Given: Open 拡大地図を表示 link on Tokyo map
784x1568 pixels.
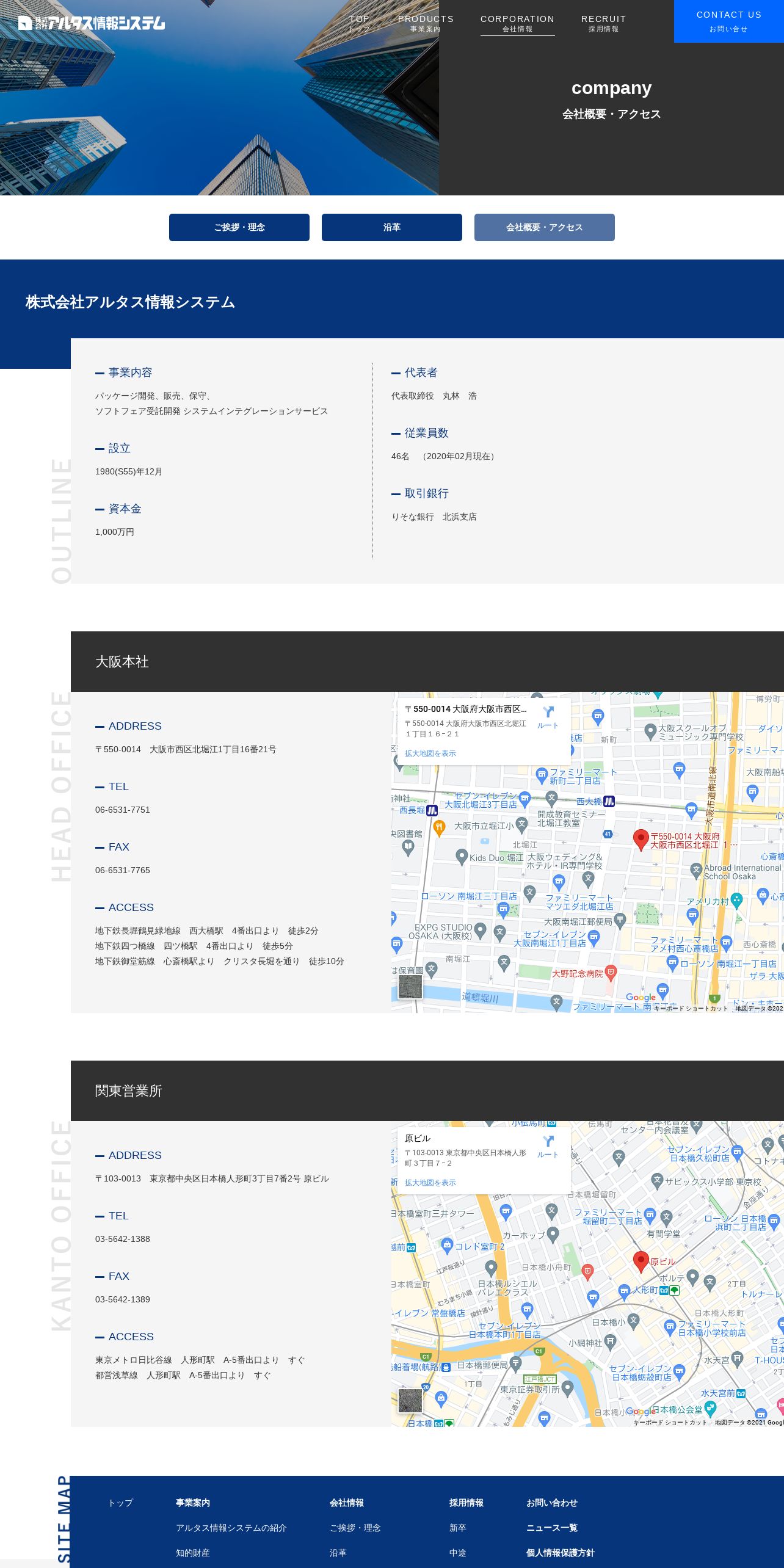Looking at the screenshot, I should tap(430, 1183).
